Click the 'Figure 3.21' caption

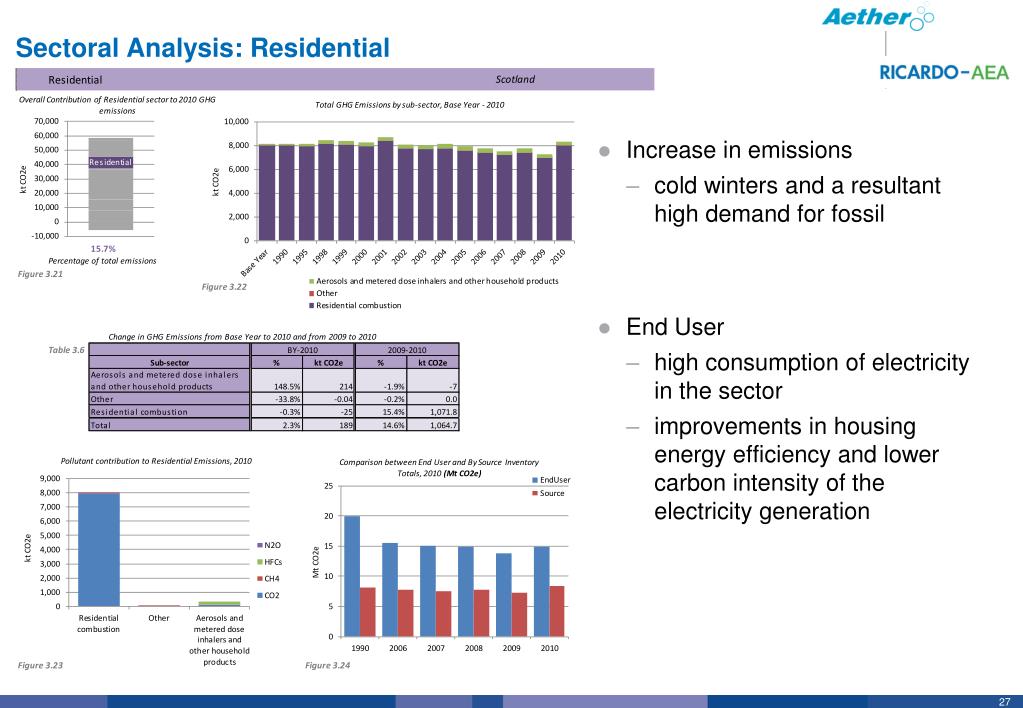coord(40,273)
